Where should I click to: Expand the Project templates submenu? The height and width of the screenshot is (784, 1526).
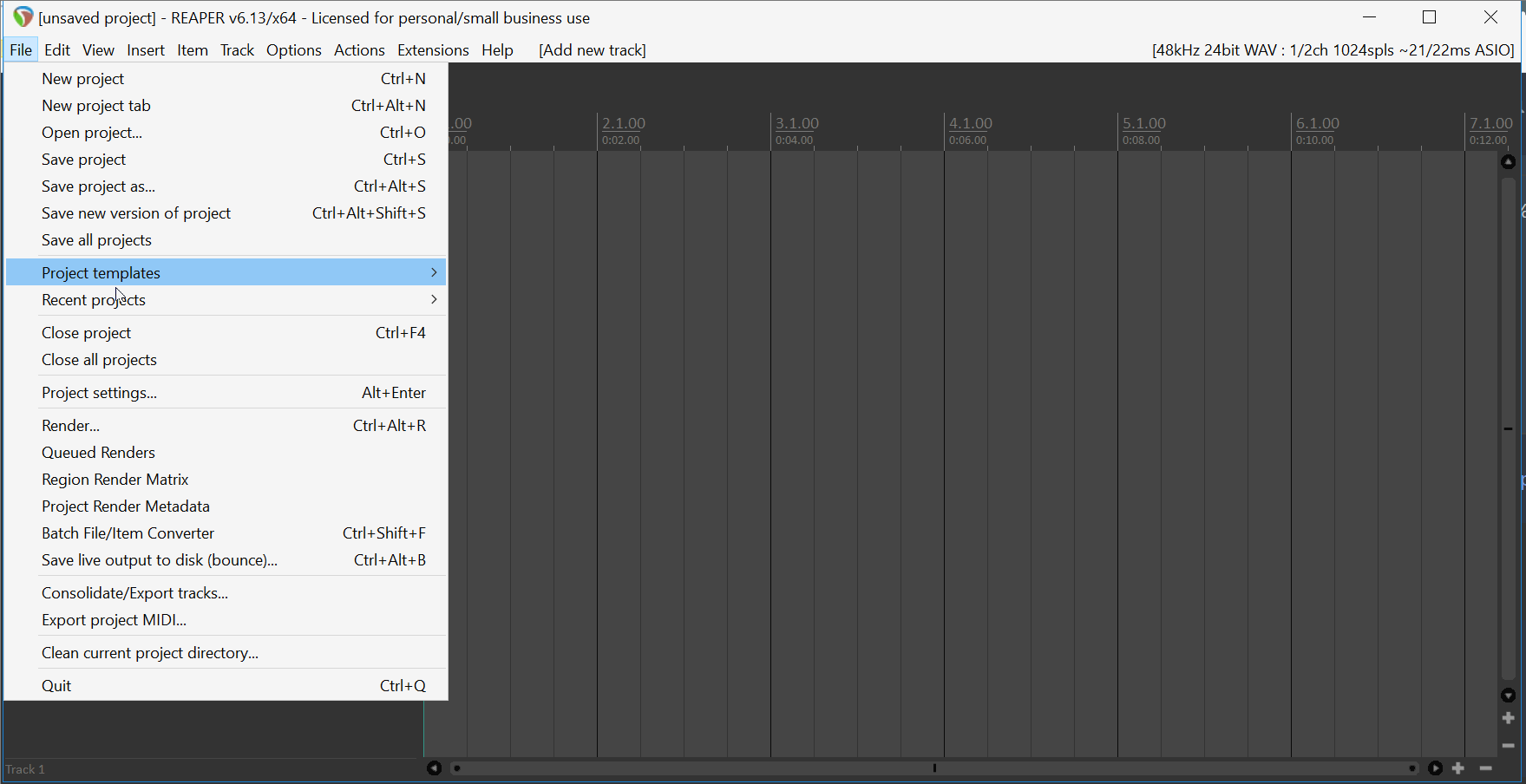[x=226, y=272]
